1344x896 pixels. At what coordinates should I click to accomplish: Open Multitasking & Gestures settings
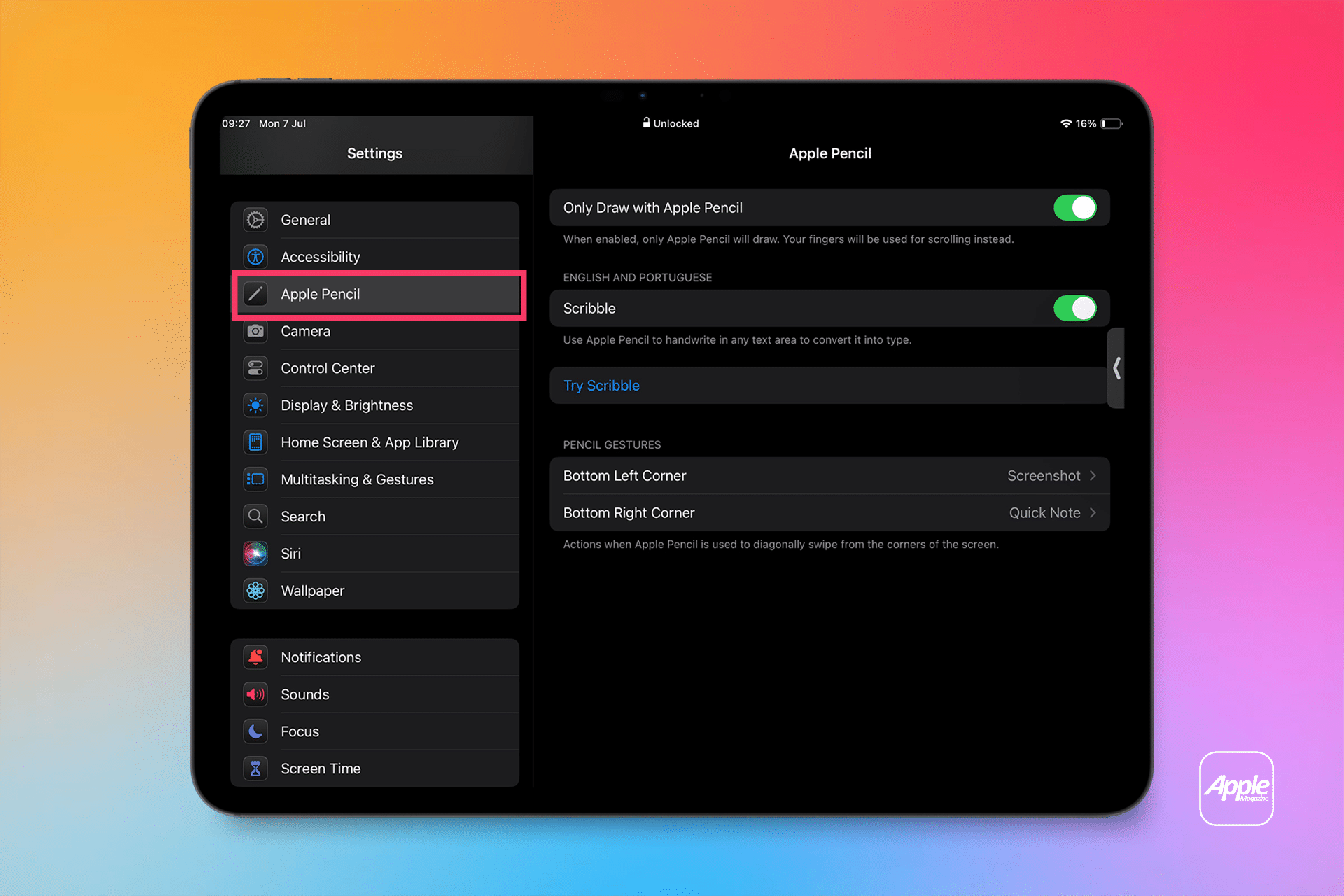click(x=375, y=479)
